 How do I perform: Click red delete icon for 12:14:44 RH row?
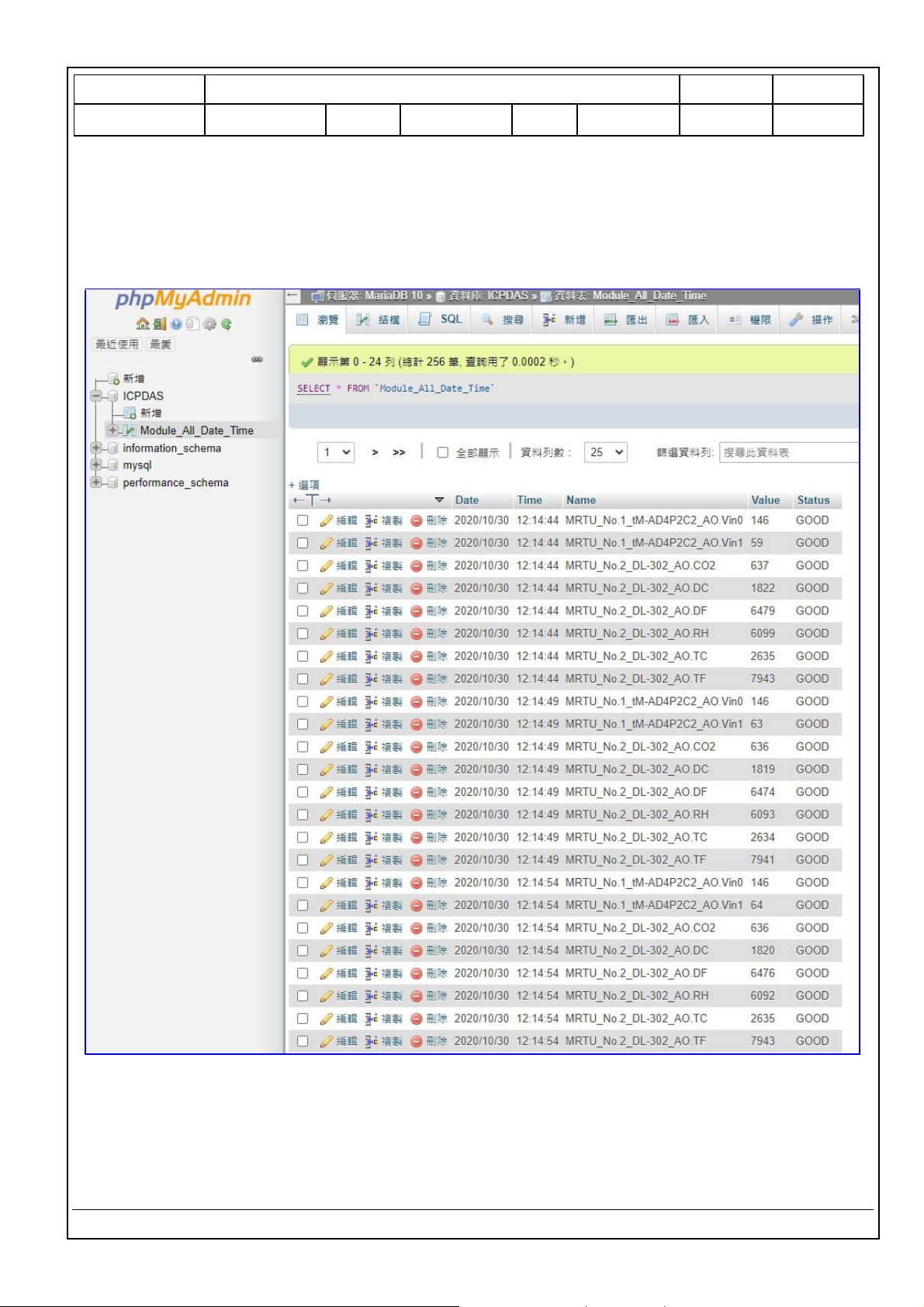tap(417, 634)
